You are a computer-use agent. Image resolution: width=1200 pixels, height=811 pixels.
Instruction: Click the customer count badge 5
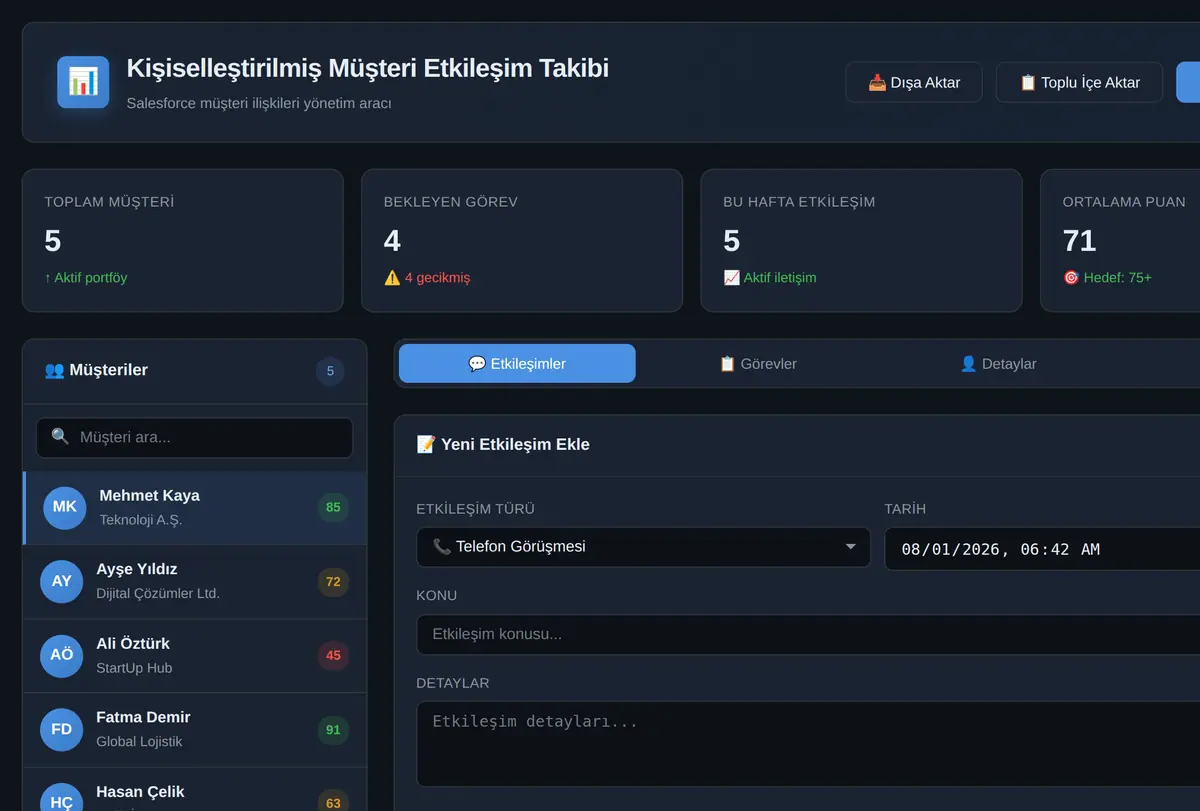pos(331,372)
